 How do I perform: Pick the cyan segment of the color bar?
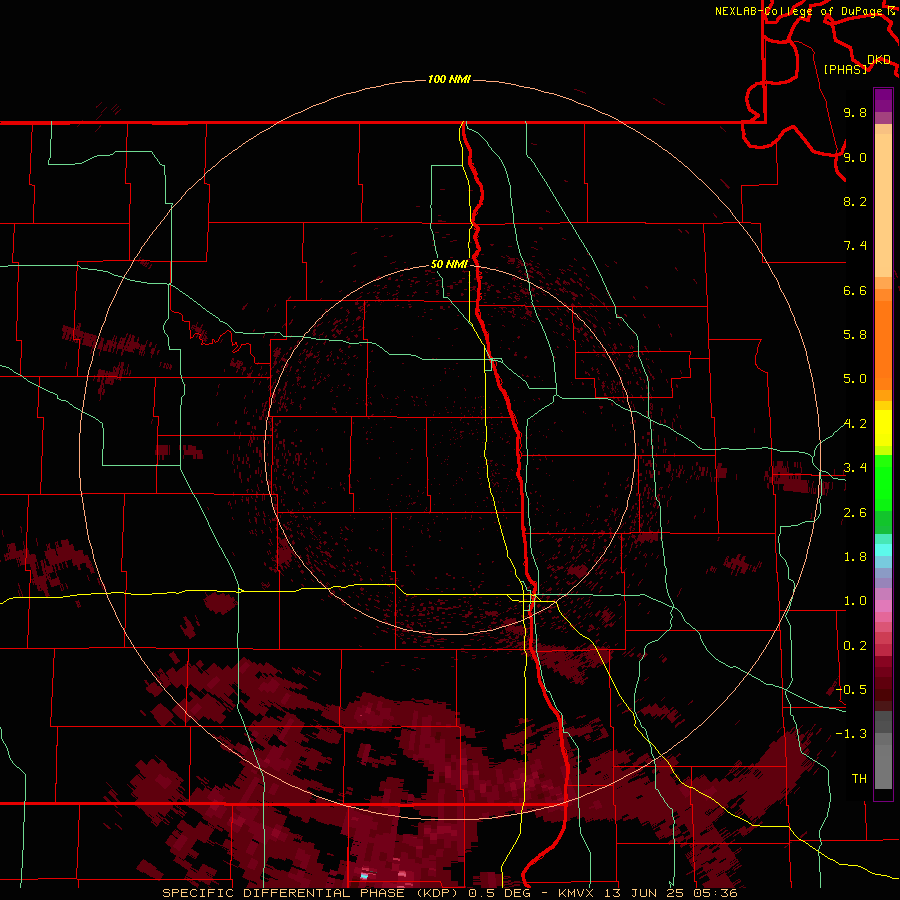tap(883, 550)
